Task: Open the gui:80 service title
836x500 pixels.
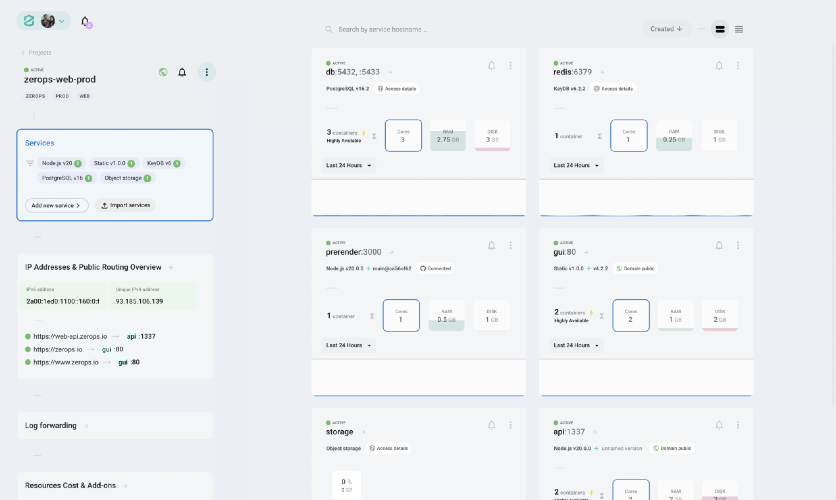Action: coord(565,252)
